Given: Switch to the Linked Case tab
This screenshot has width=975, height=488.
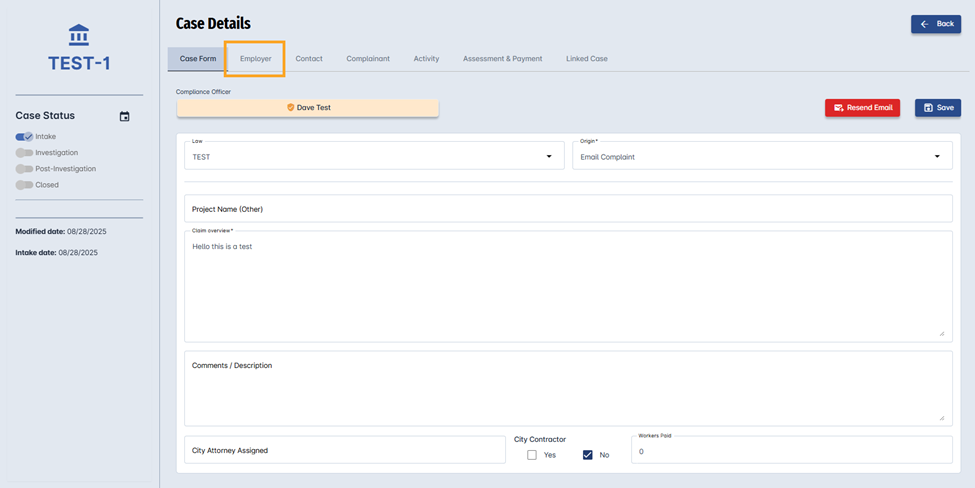Looking at the screenshot, I should [587, 58].
